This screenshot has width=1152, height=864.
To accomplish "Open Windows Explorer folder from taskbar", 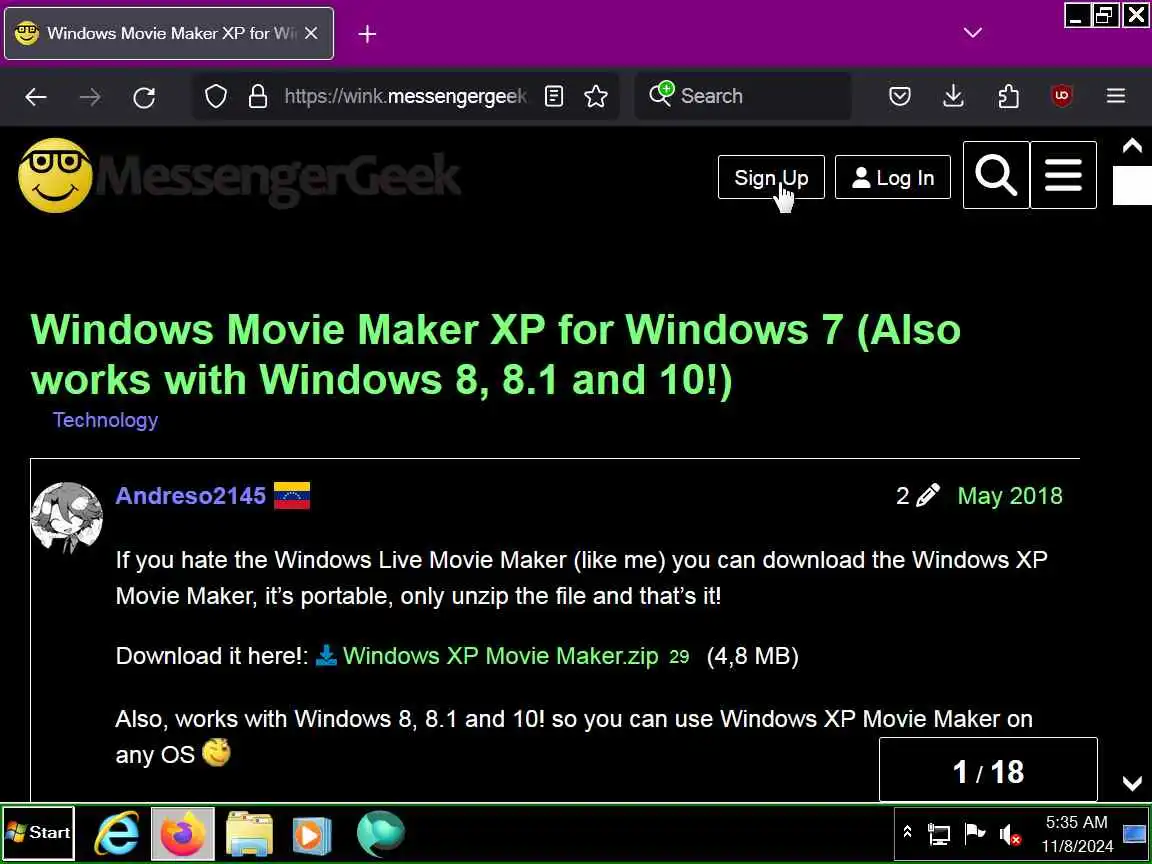I will [250, 833].
